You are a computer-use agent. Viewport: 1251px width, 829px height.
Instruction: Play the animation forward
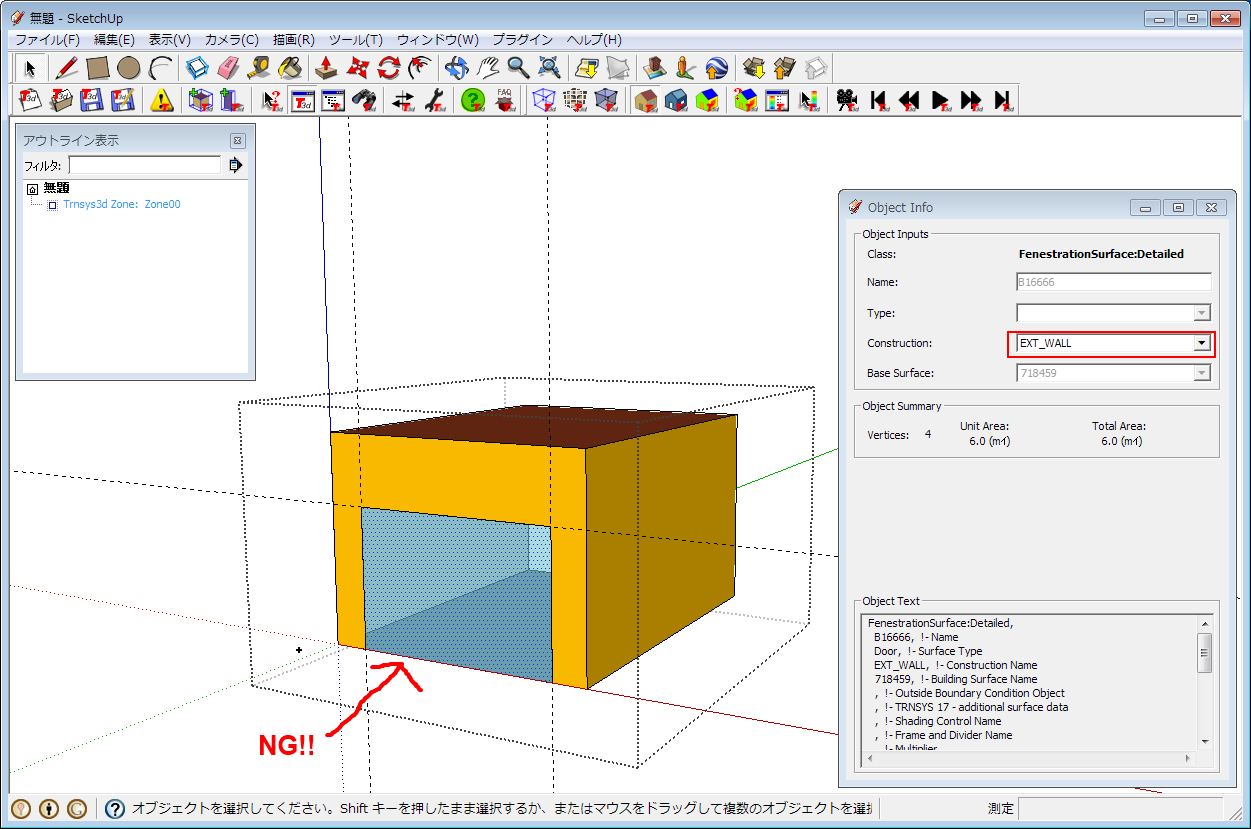pos(941,100)
